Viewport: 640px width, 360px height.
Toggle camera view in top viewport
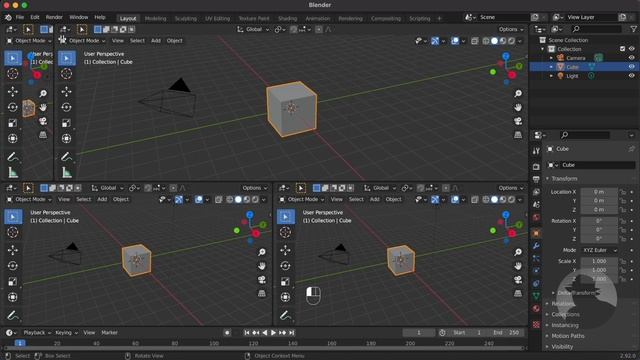[518, 121]
